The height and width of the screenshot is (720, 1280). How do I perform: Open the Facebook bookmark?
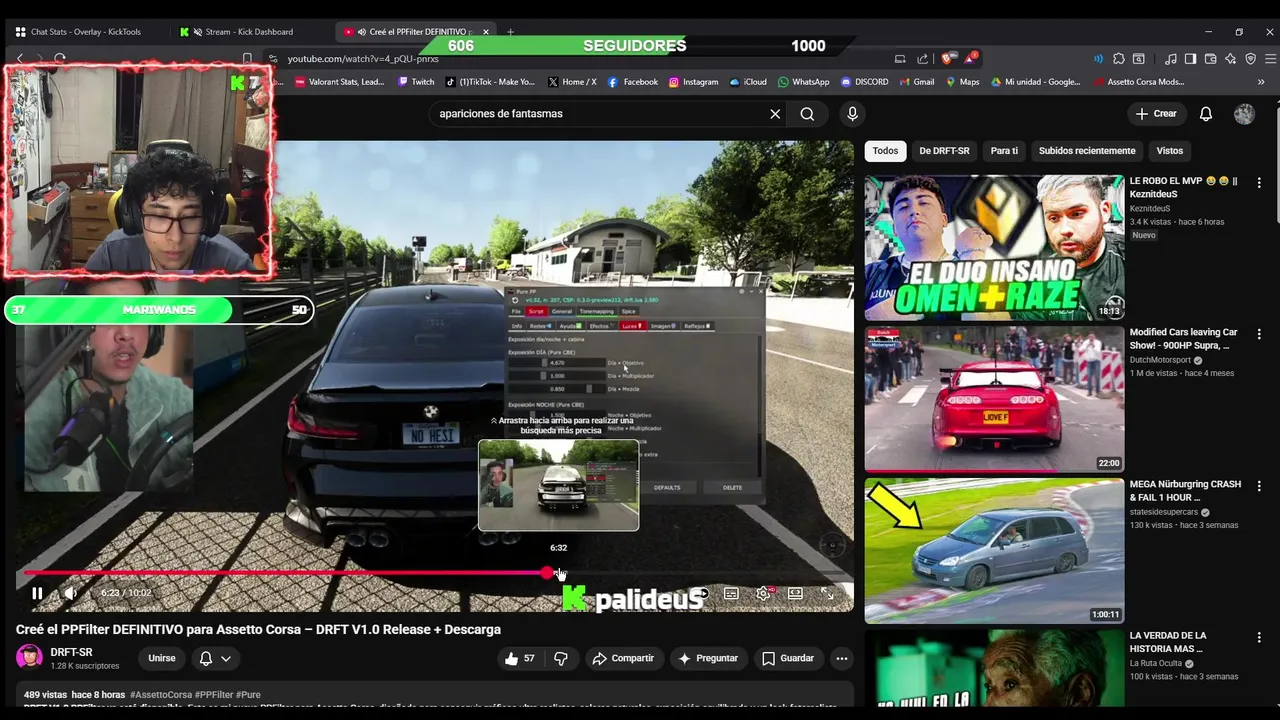point(633,82)
